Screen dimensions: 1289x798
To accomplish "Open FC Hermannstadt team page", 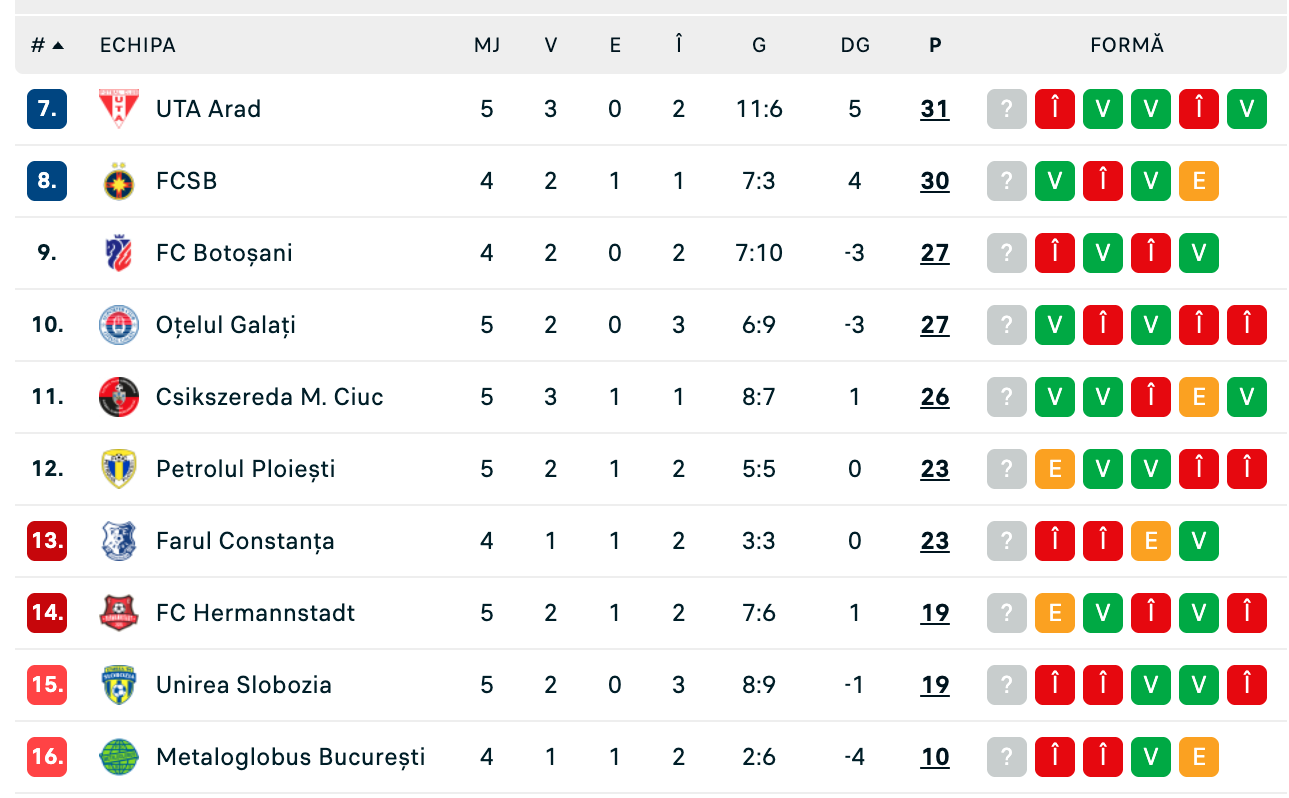I will [255, 613].
